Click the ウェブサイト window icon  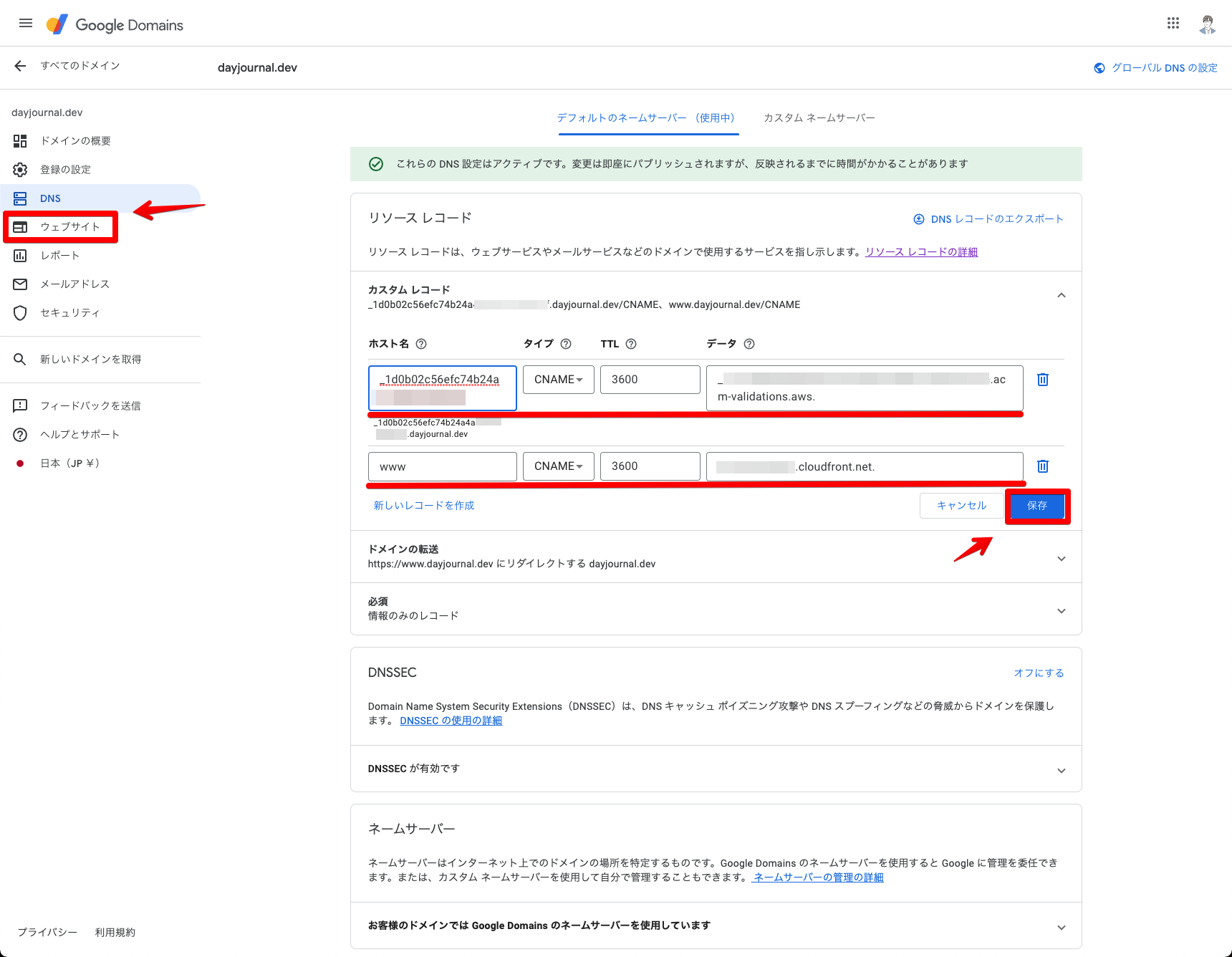[20, 227]
